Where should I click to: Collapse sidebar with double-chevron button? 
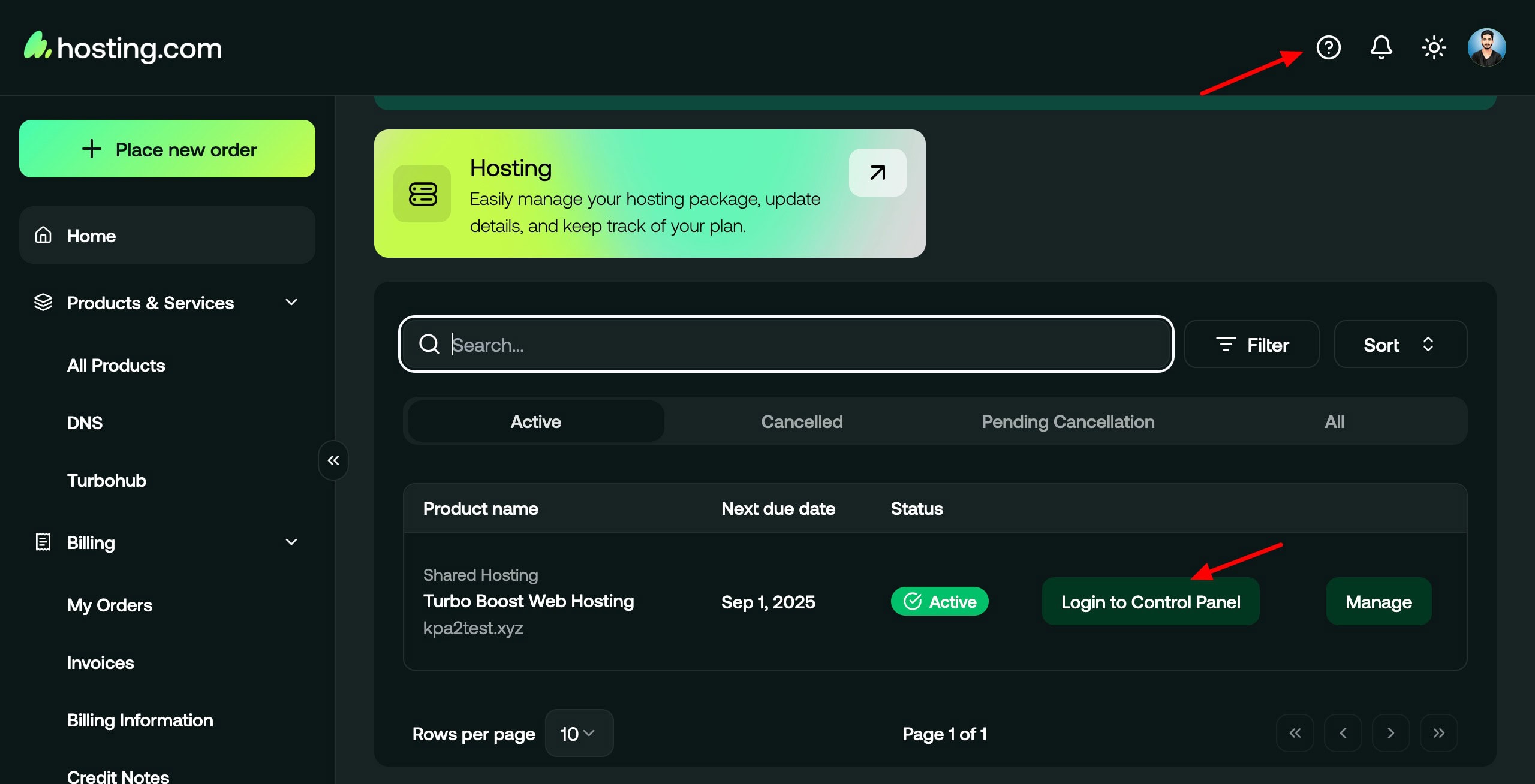pyautogui.click(x=333, y=460)
